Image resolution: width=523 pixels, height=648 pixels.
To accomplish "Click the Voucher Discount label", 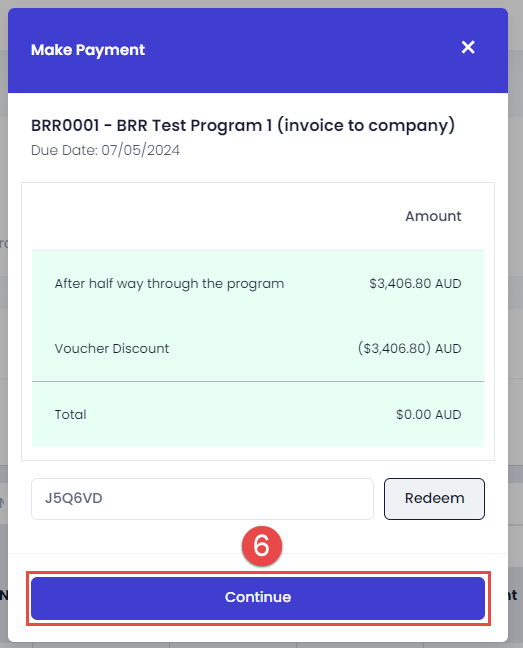I will pyautogui.click(x=112, y=348).
